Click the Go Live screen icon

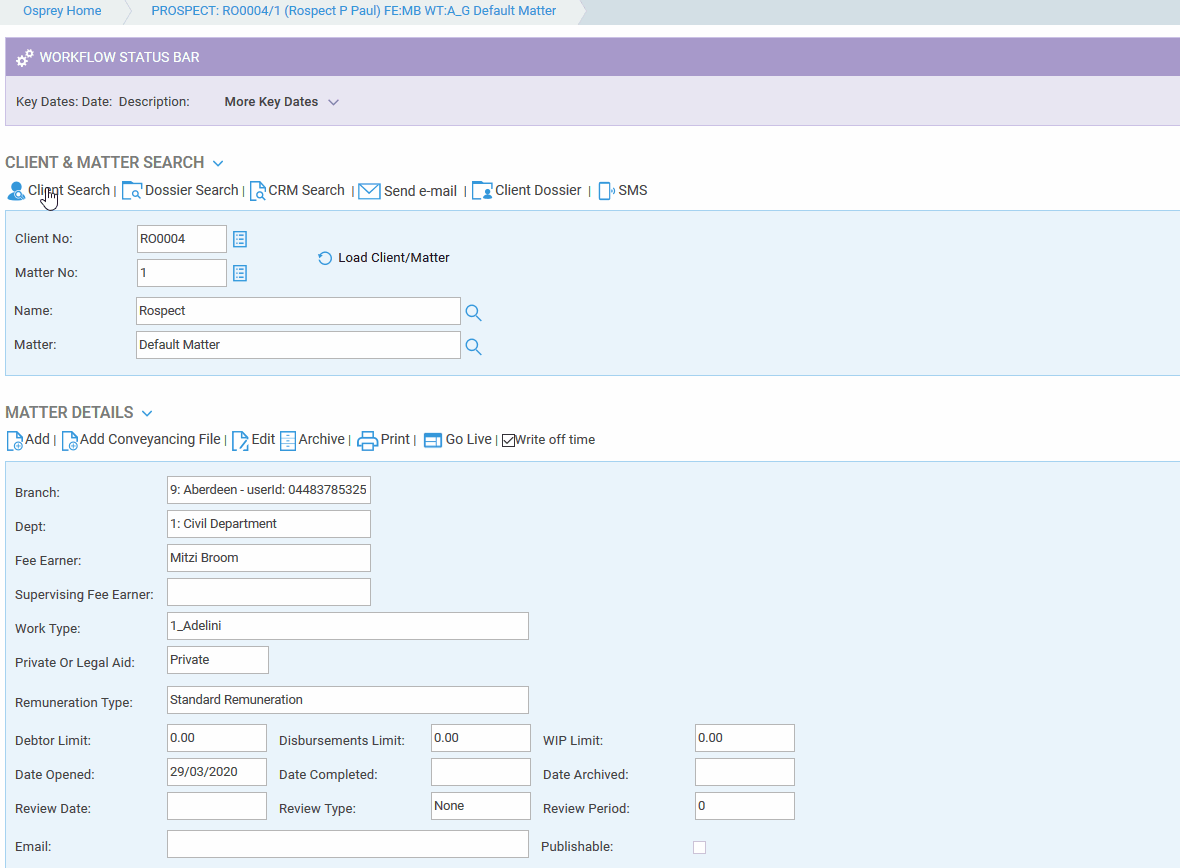coord(433,440)
